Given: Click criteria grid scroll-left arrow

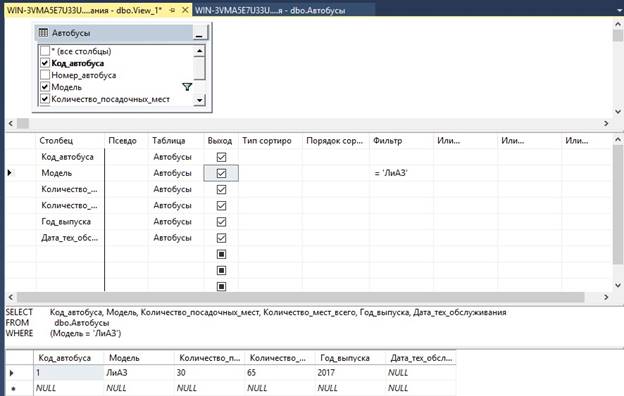Looking at the screenshot, I should [x=11, y=297].
